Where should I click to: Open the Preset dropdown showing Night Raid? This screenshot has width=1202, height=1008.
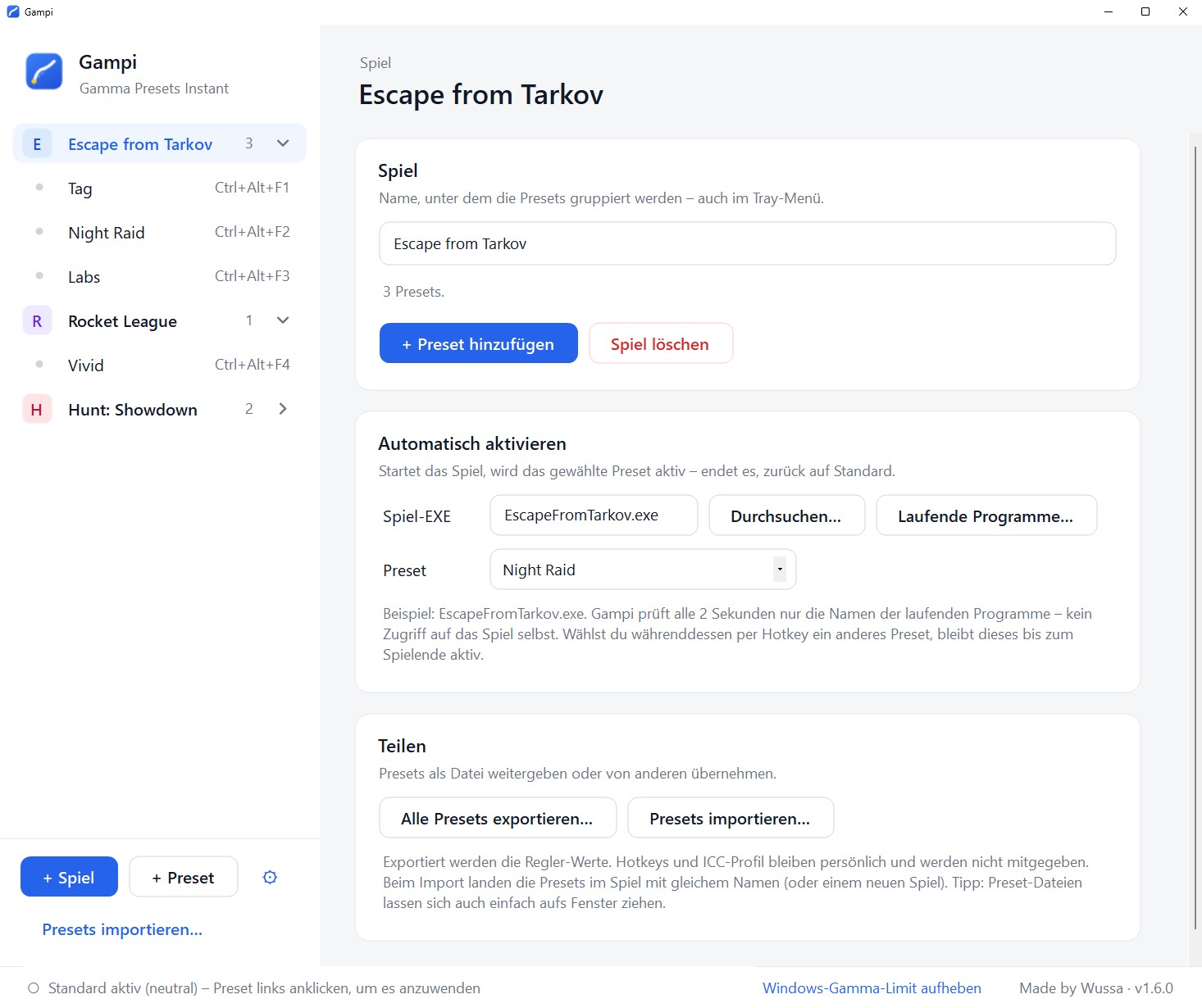pyautogui.click(x=643, y=570)
